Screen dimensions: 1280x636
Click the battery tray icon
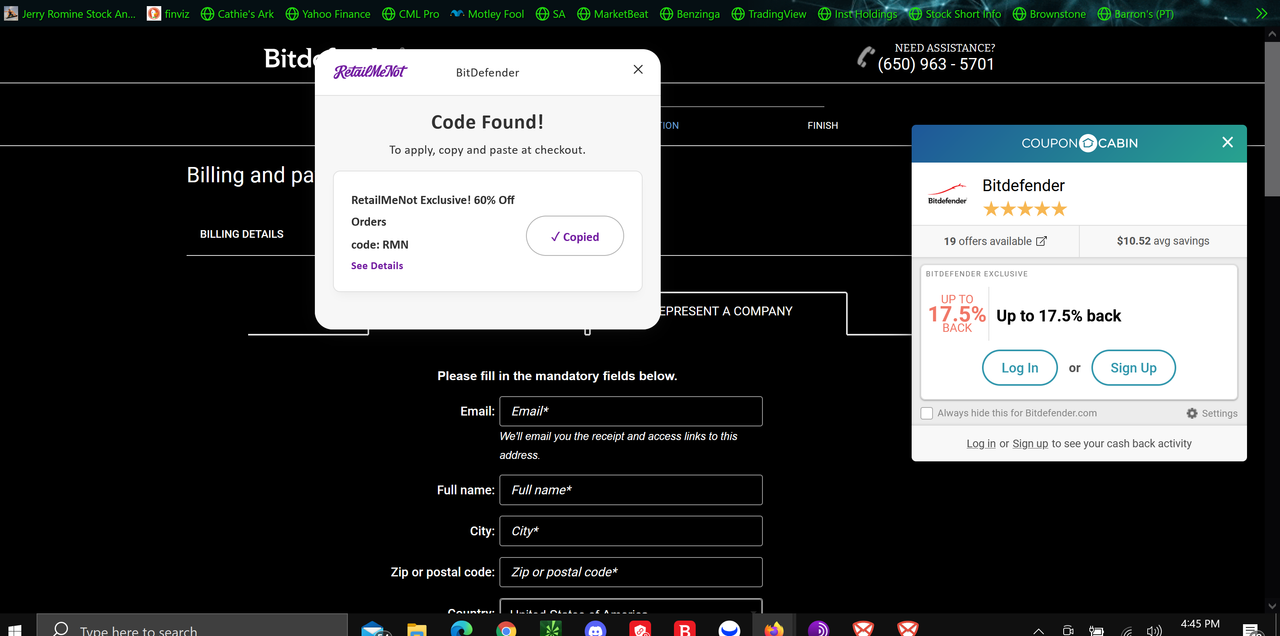point(1097,631)
